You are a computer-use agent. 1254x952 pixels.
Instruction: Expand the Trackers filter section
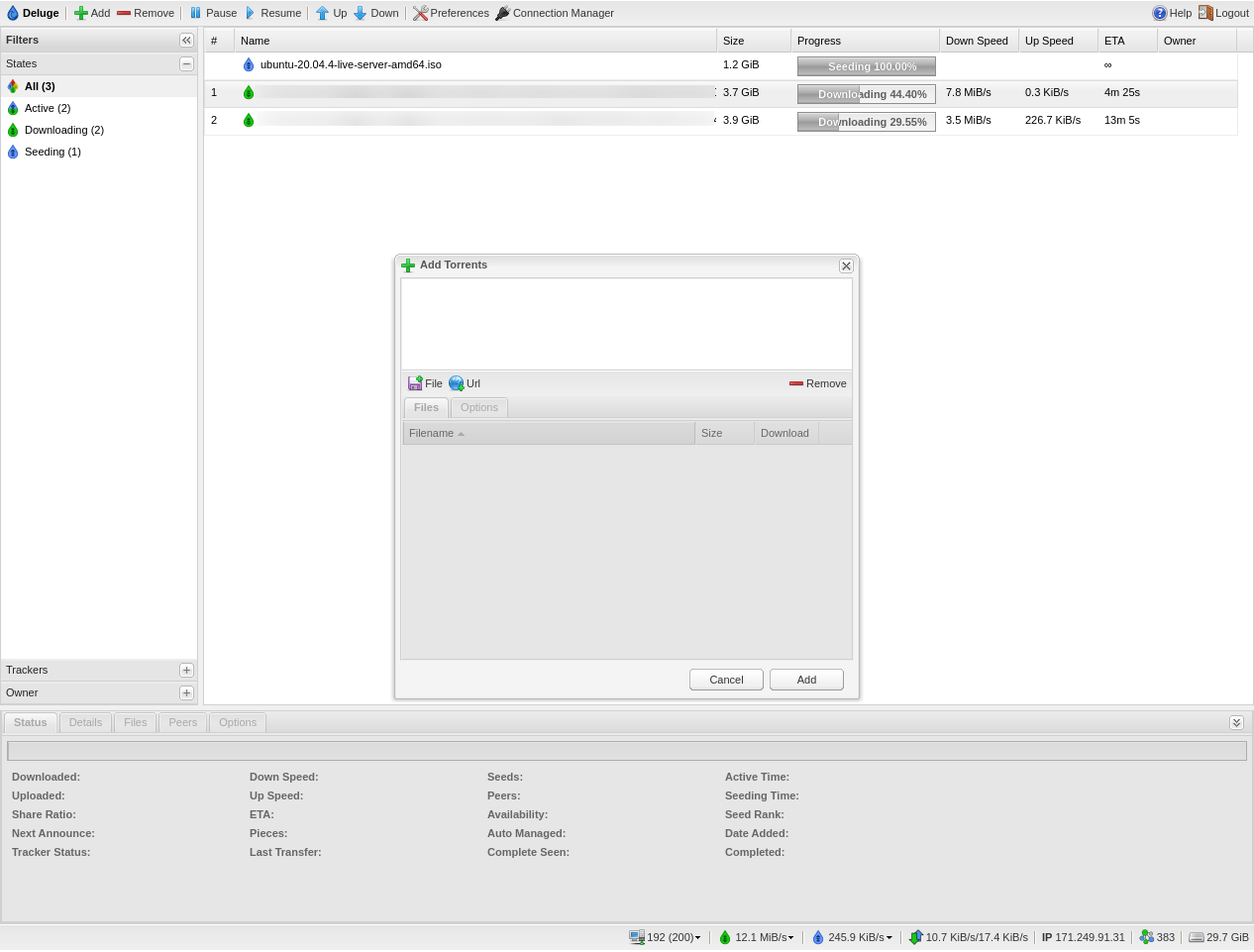coord(186,670)
